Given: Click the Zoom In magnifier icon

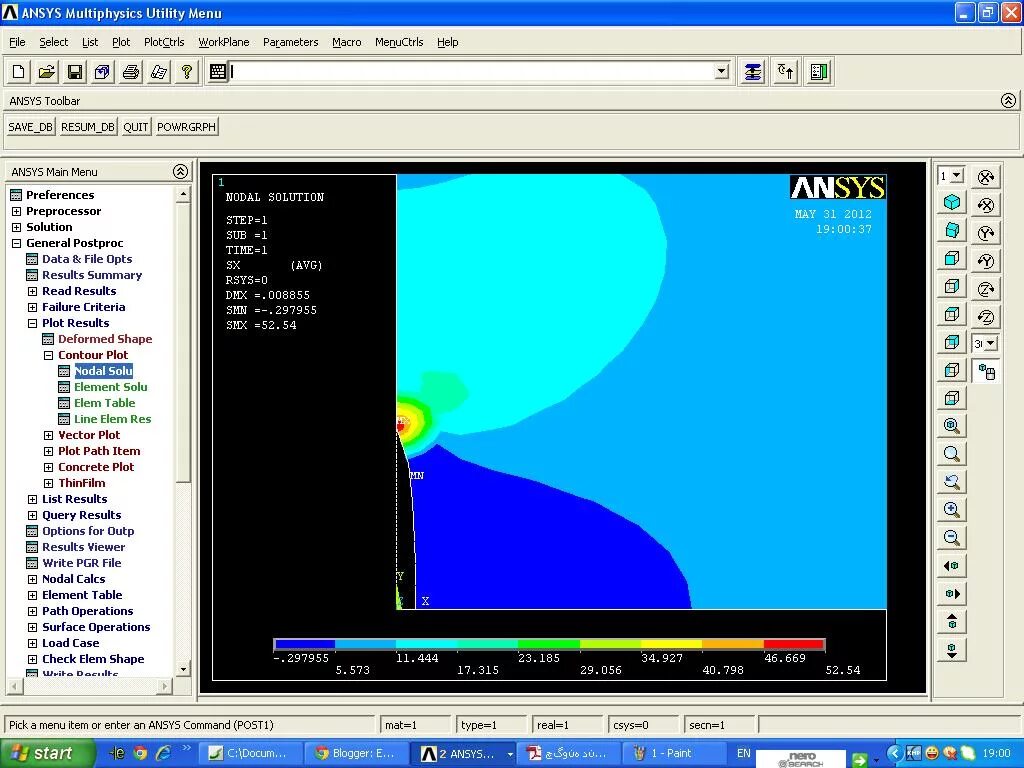Looking at the screenshot, I should coord(952,510).
